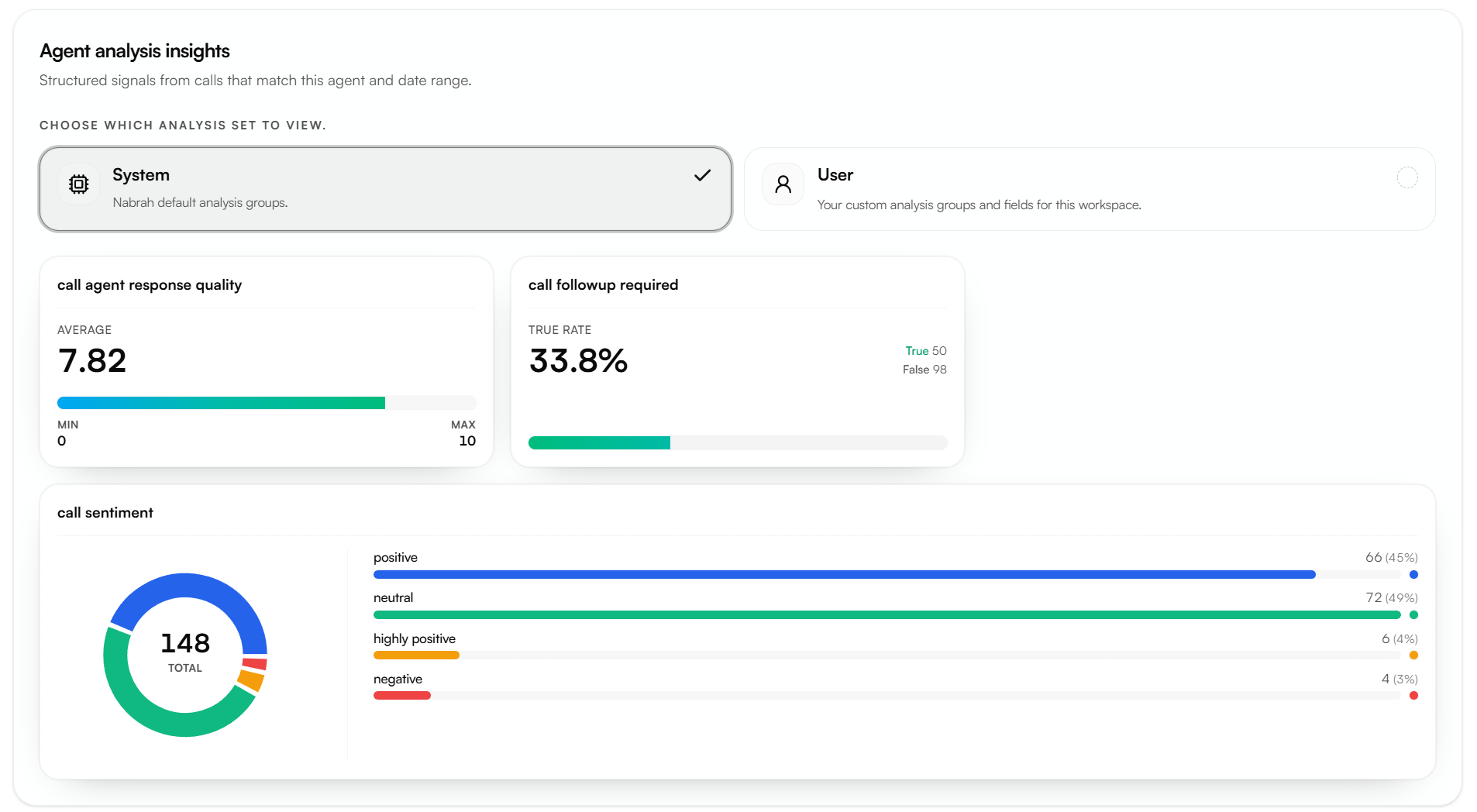The height and width of the screenshot is (812, 1477).
Task: Select the User analysis set card
Action: [1090, 189]
